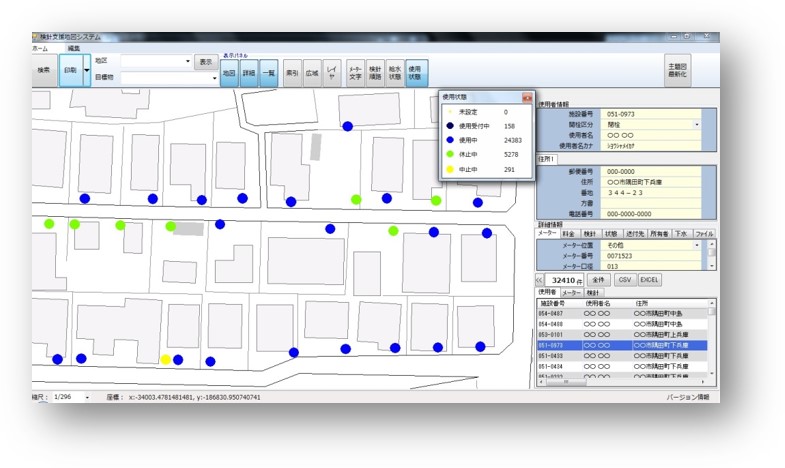Export the list with the EXCEL button
The image size is (785, 468).
click(649, 280)
